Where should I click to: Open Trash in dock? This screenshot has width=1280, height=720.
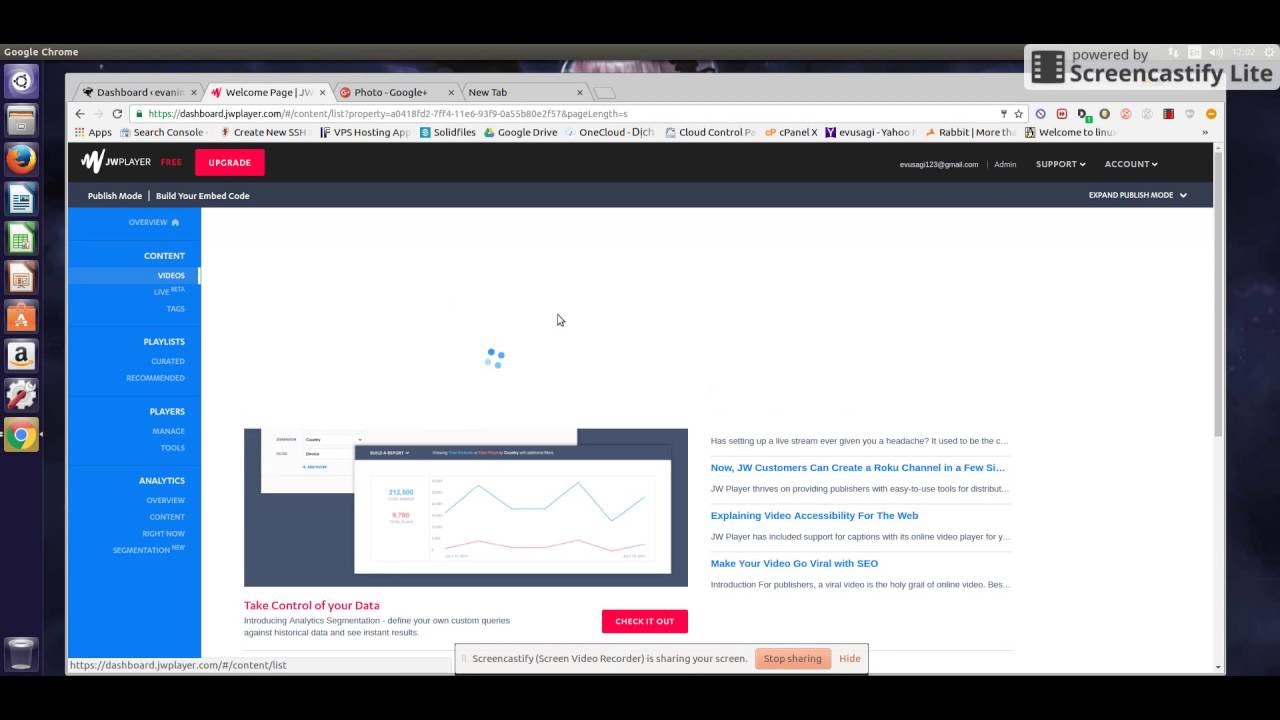(x=21, y=654)
